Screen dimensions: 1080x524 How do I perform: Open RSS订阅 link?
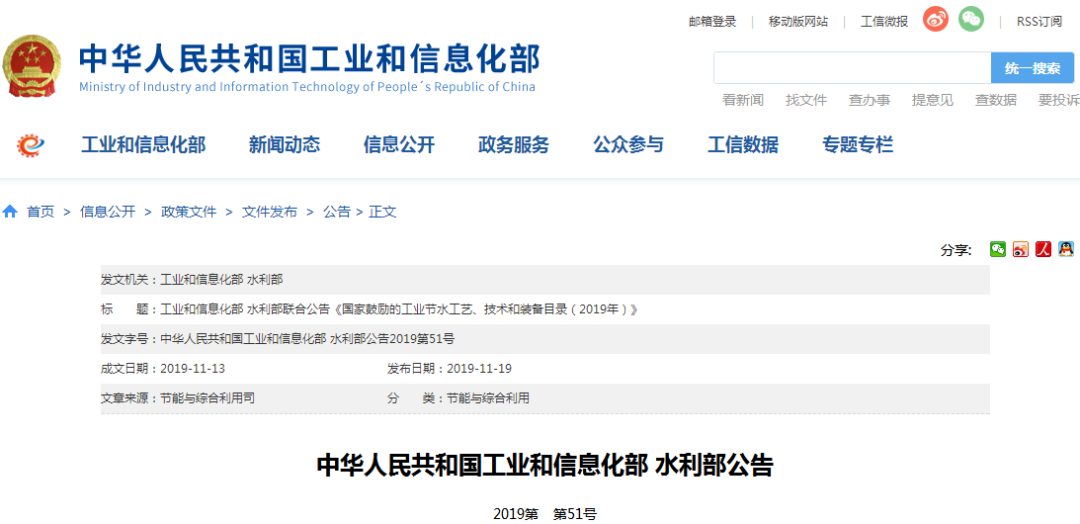pos(1039,21)
